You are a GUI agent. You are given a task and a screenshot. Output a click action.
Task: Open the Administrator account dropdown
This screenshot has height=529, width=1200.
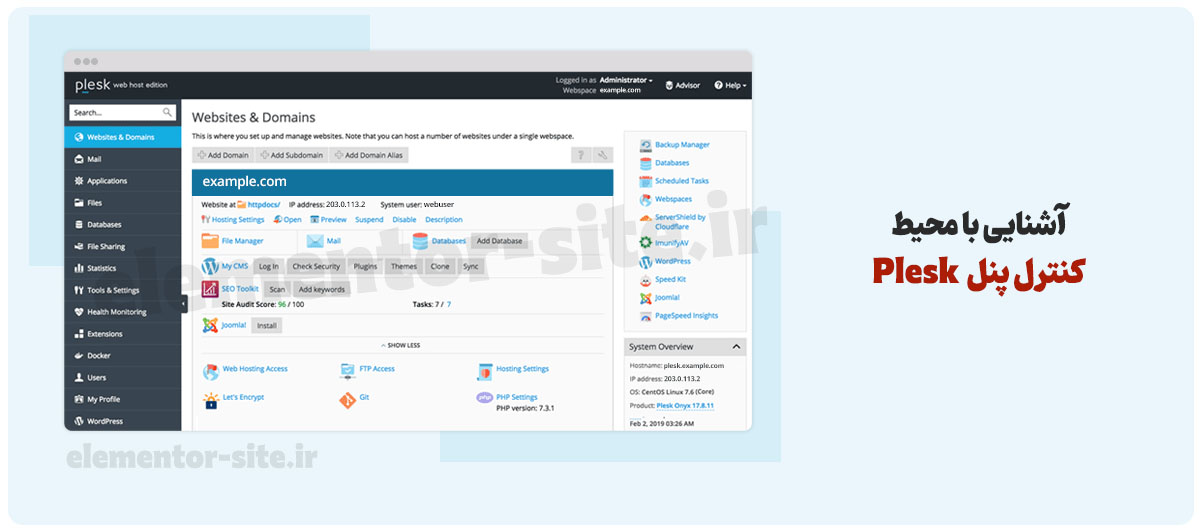(626, 80)
